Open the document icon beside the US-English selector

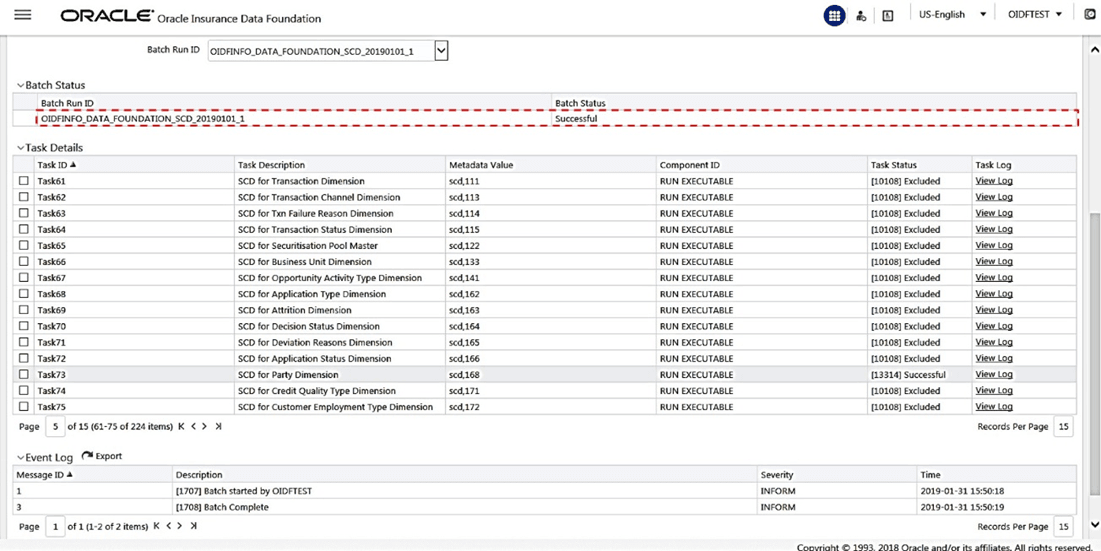(888, 15)
